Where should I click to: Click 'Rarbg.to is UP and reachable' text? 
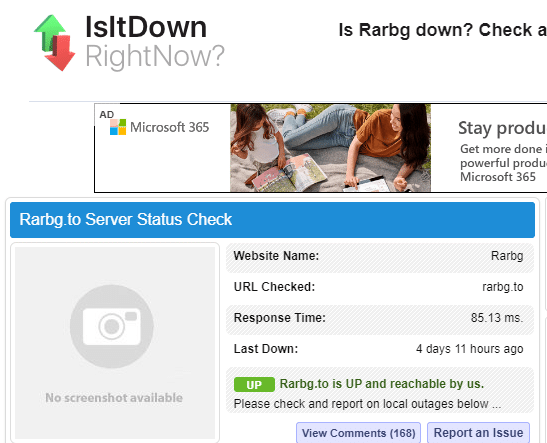pyautogui.click(x=382, y=384)
